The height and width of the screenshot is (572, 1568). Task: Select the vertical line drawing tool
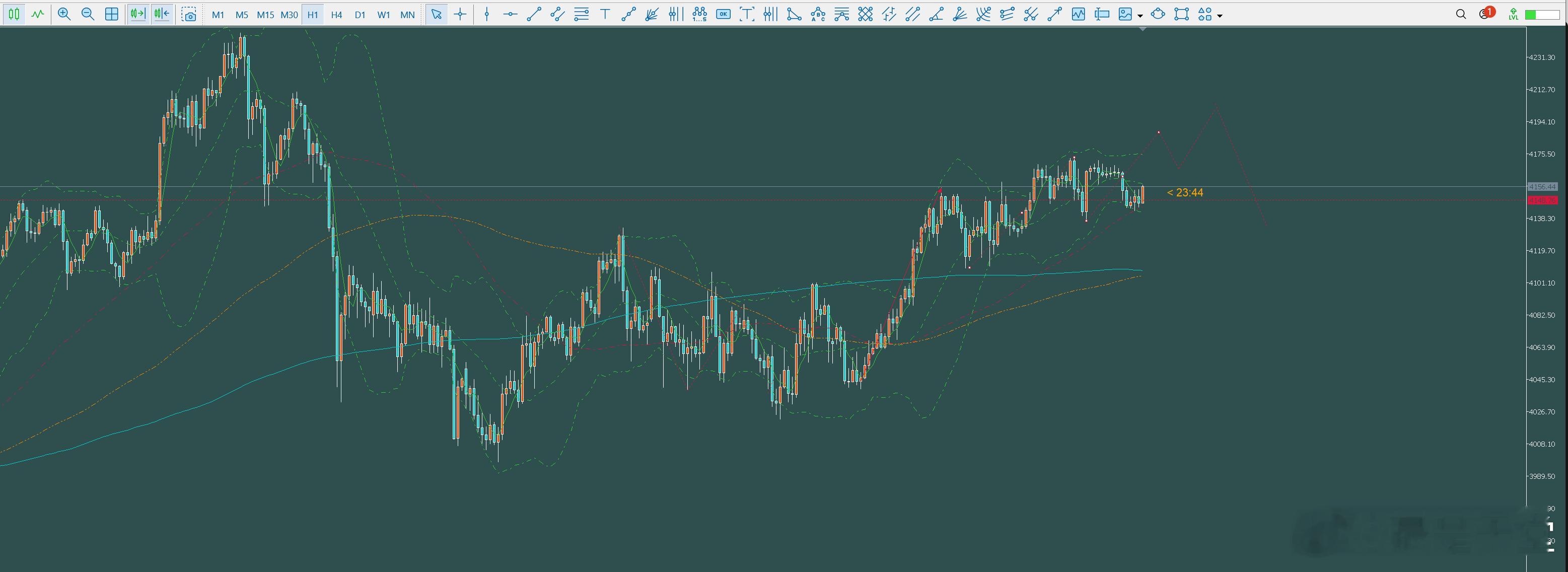coord(486,15)
